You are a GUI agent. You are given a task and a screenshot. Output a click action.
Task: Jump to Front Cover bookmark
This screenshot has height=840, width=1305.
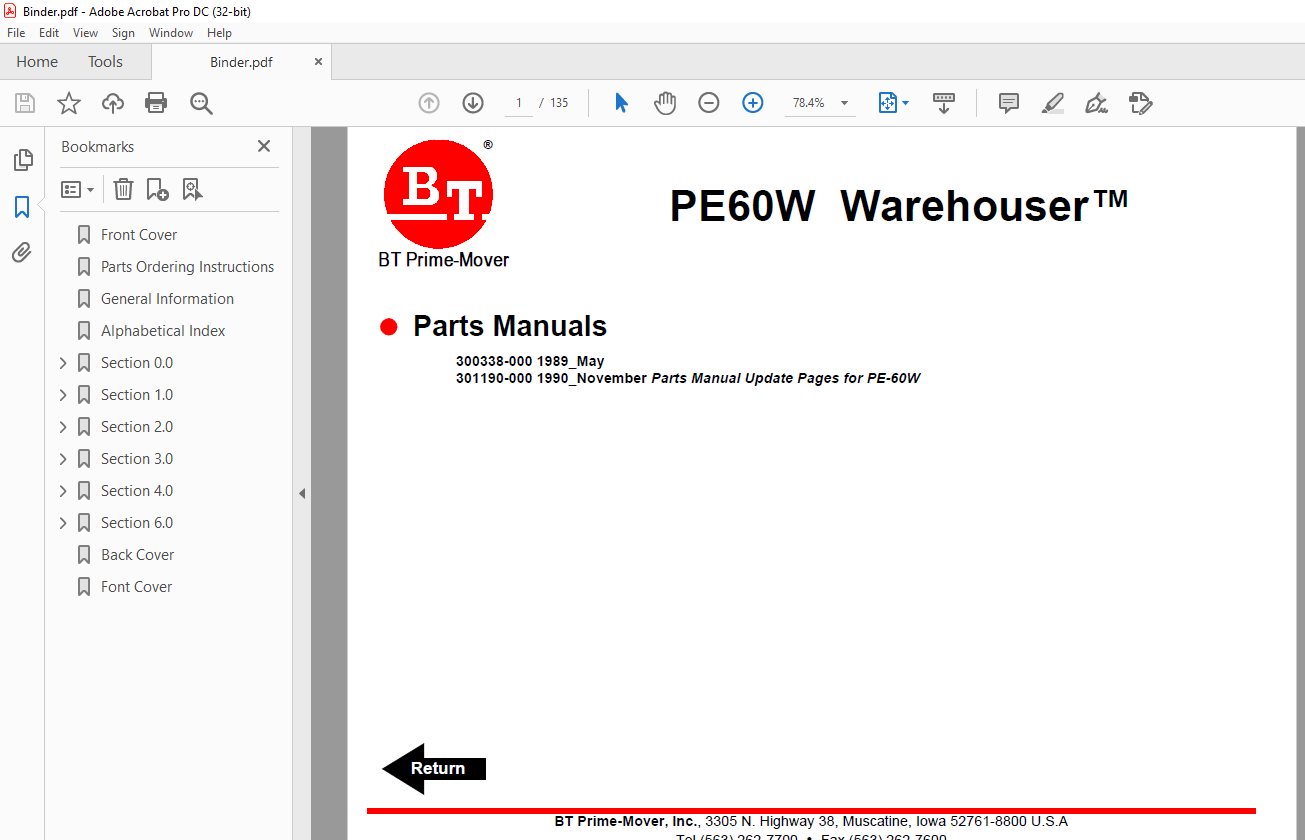[x=139, y=235]
